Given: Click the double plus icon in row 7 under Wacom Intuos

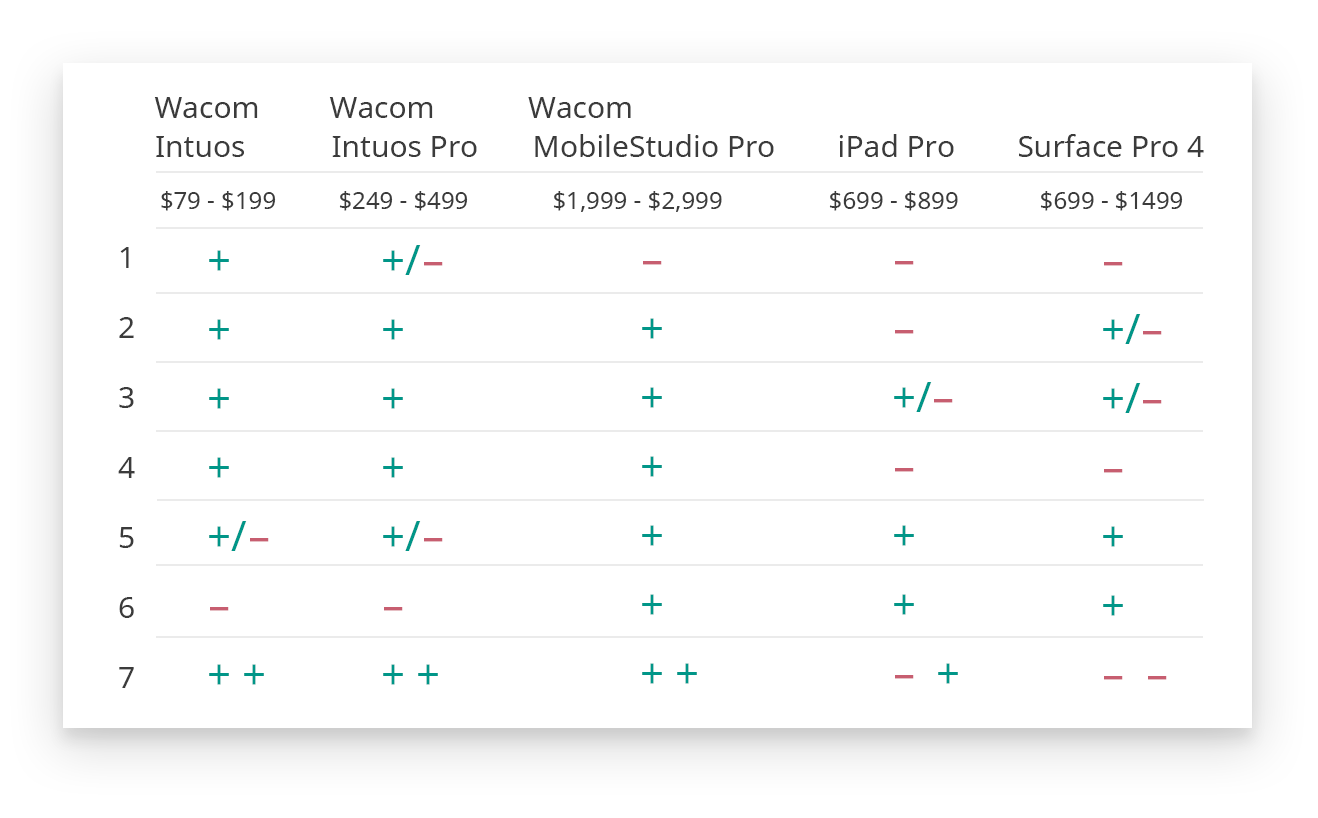Looking at the screenshot, I should pos(236,675).
